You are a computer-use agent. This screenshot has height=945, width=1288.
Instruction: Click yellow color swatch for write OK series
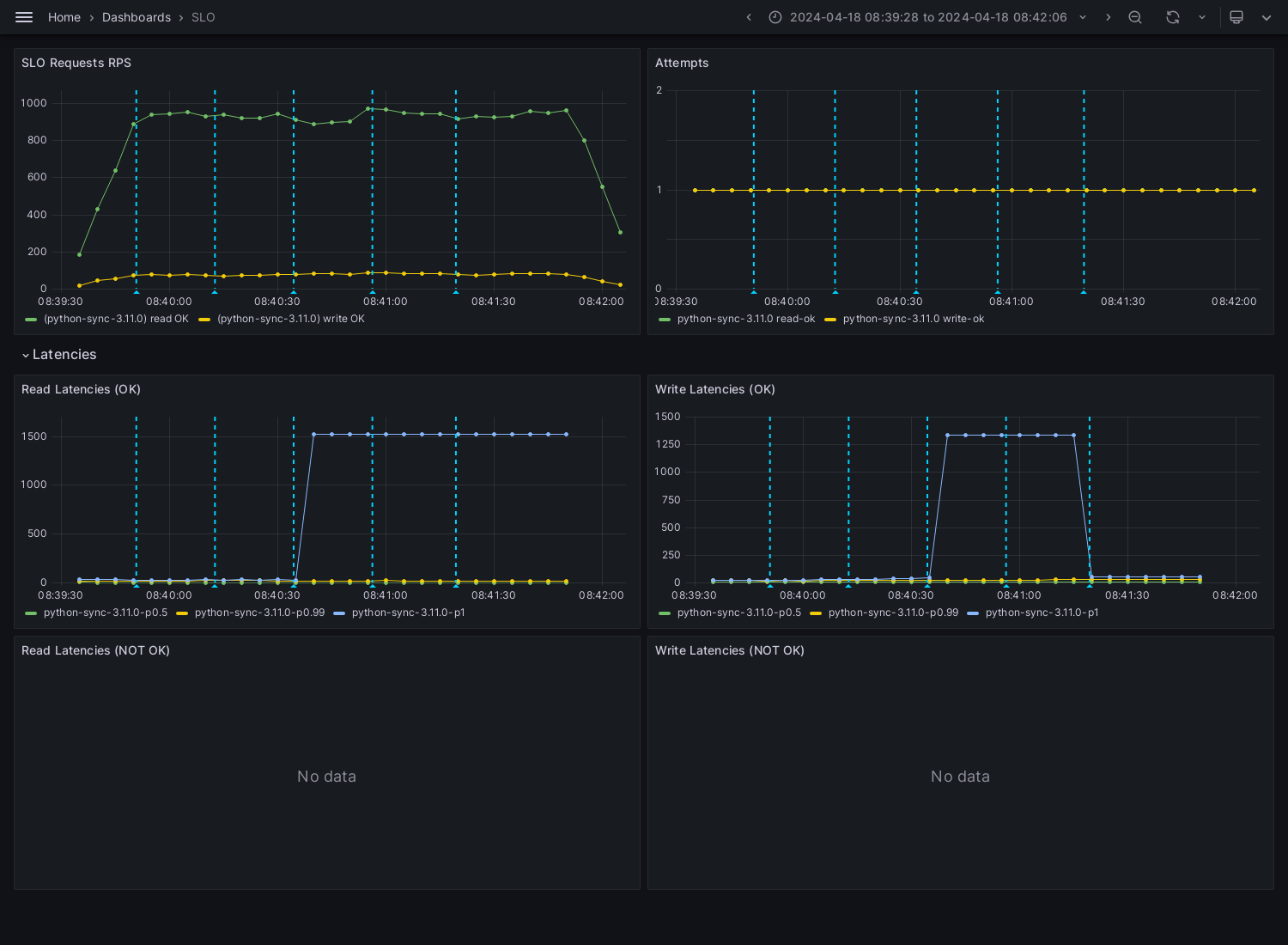pyautogui.click(x=204, y=320)
